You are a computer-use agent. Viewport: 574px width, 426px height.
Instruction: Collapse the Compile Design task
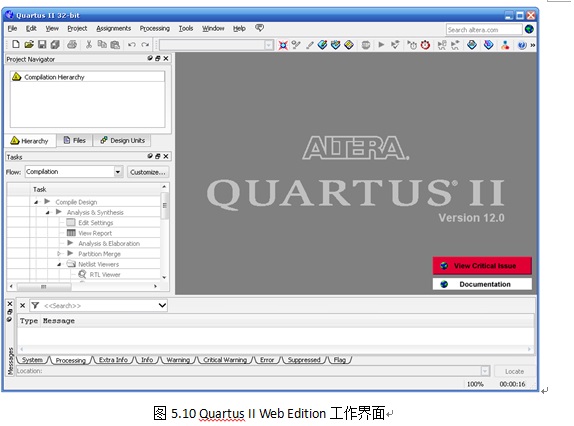(36, 202)
